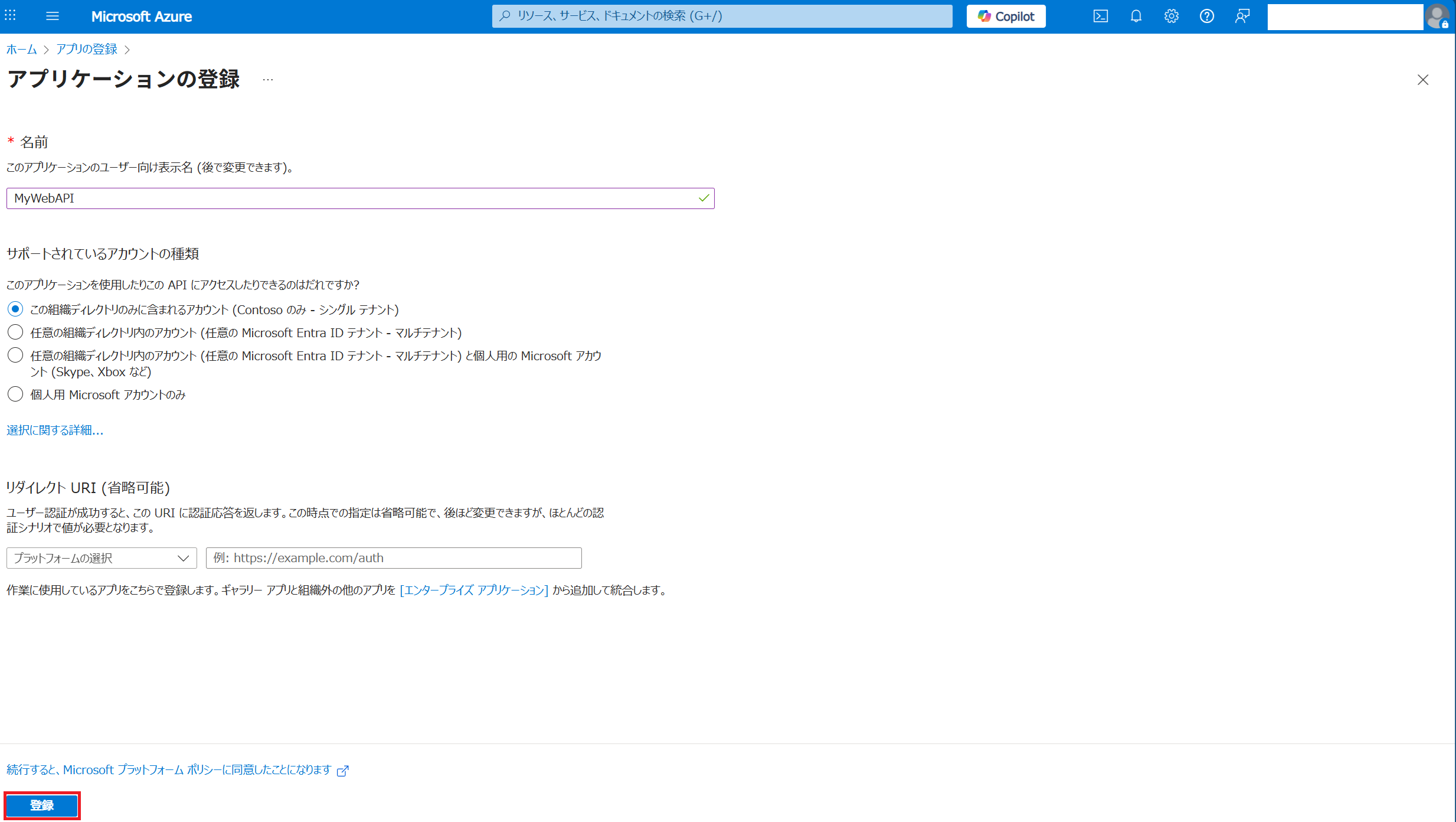Open the notifications bell
1456x822 pixels.
pos(1136,16)
